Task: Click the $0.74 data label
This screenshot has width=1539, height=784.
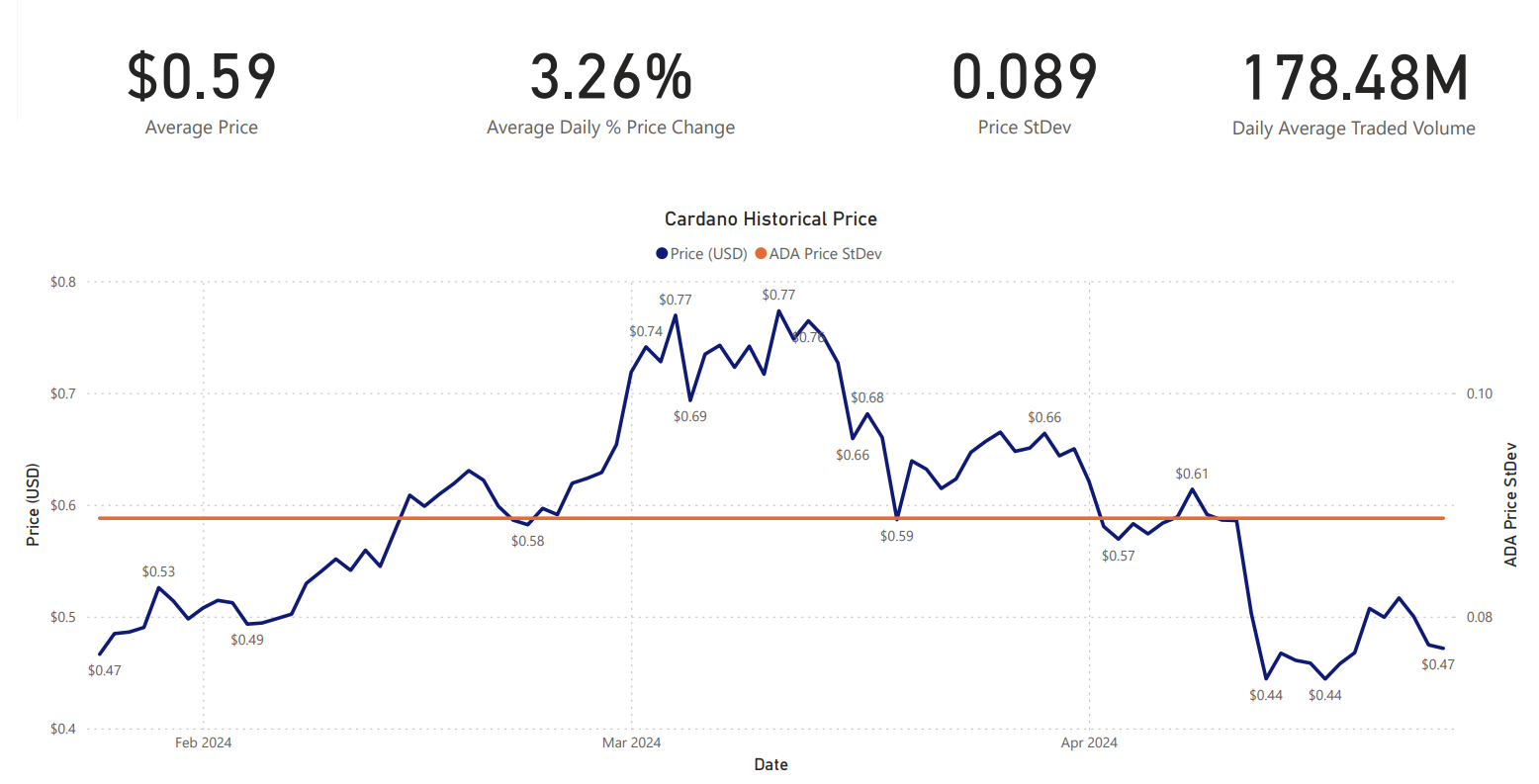Action: click(x=646, y=331)
